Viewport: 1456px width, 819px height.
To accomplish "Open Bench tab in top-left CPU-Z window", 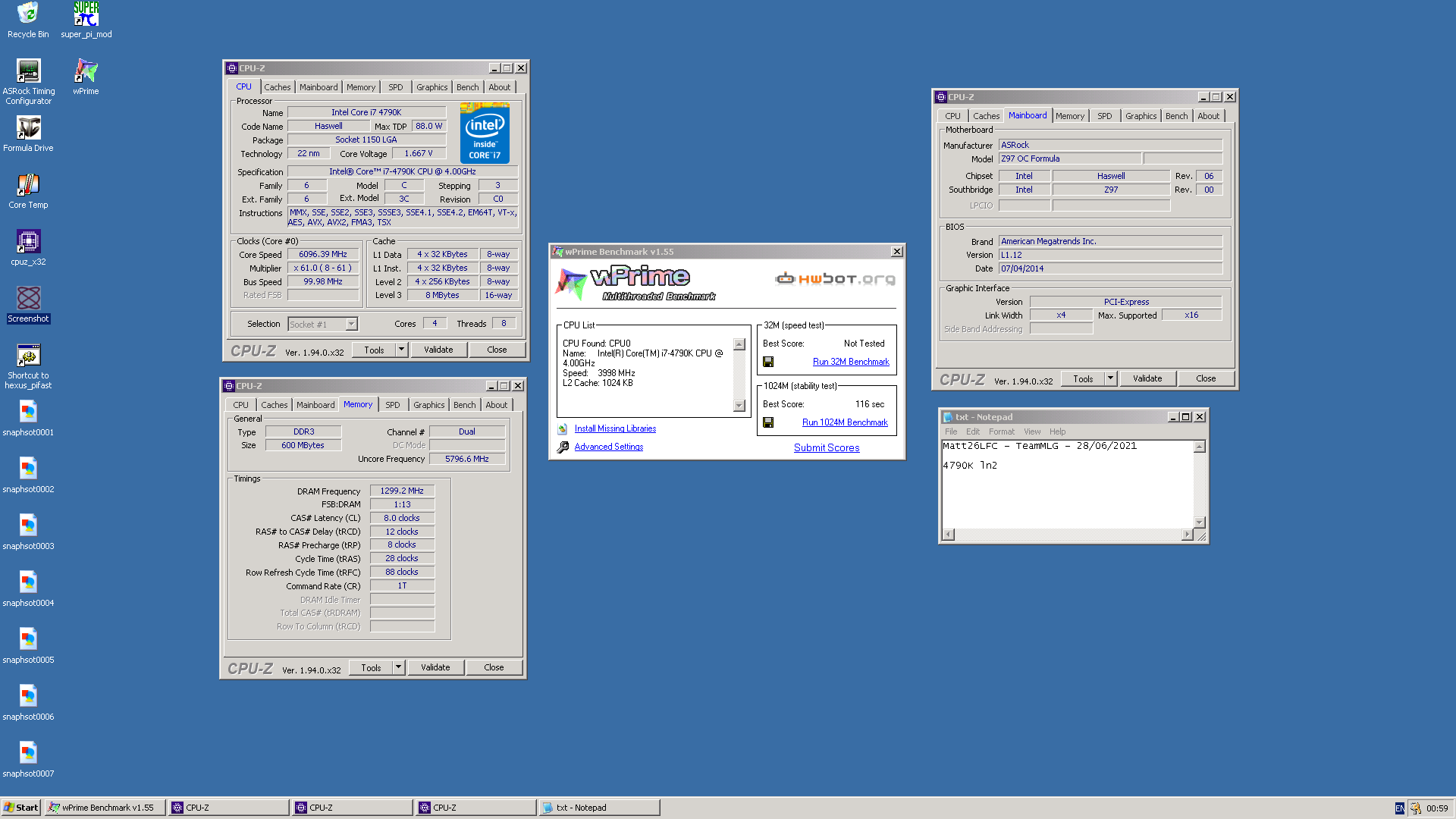I will (467, 87).
